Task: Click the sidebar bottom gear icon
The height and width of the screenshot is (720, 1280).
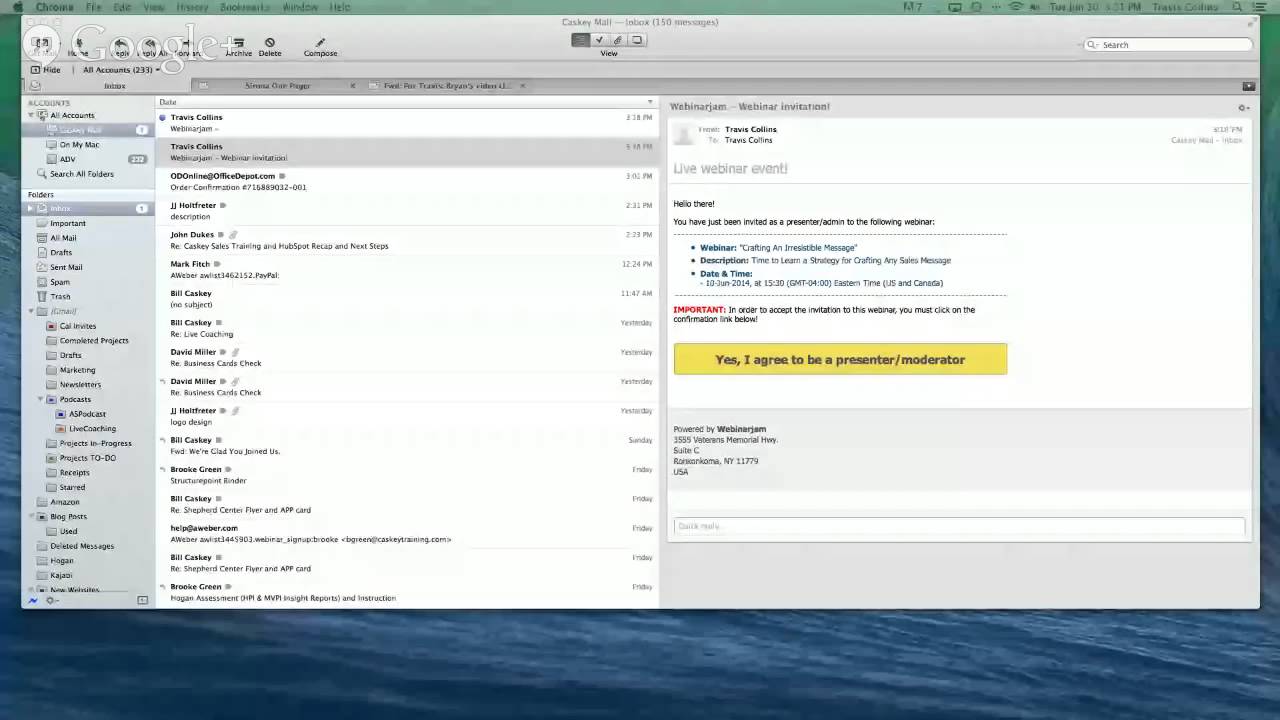Action: tap(52, 600)
